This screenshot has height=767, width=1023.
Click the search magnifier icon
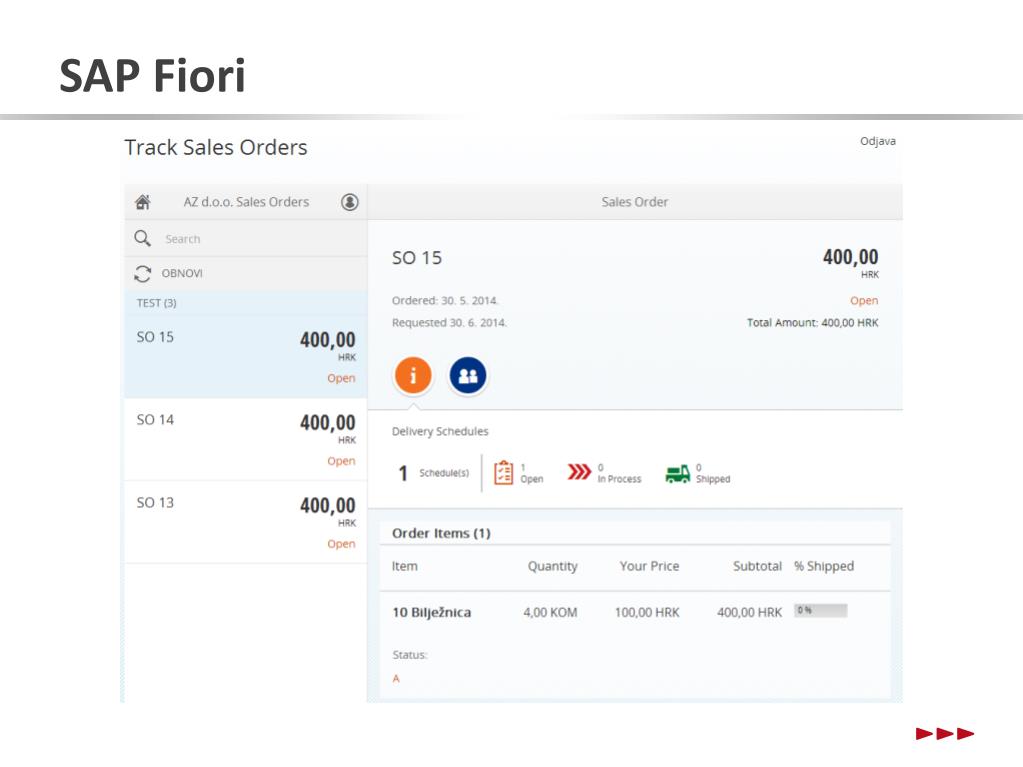tap(142, 238)
